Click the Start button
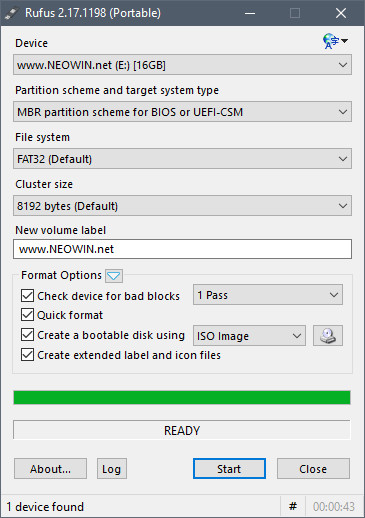 [x=229, y=469]
